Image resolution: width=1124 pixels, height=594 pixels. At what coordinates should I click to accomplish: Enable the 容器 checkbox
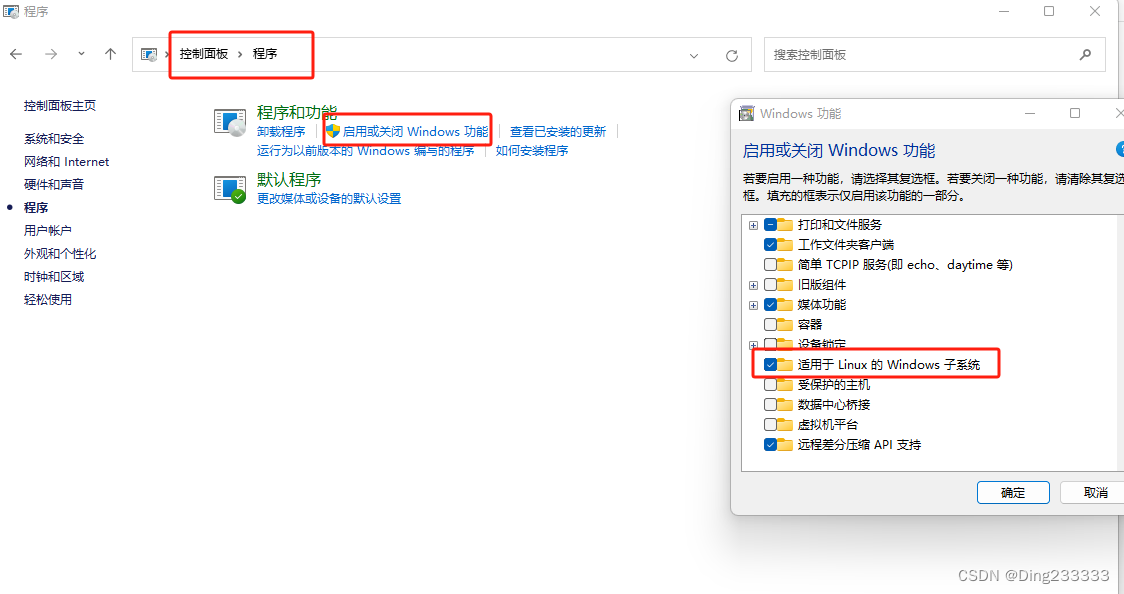[x=770, y=325]
